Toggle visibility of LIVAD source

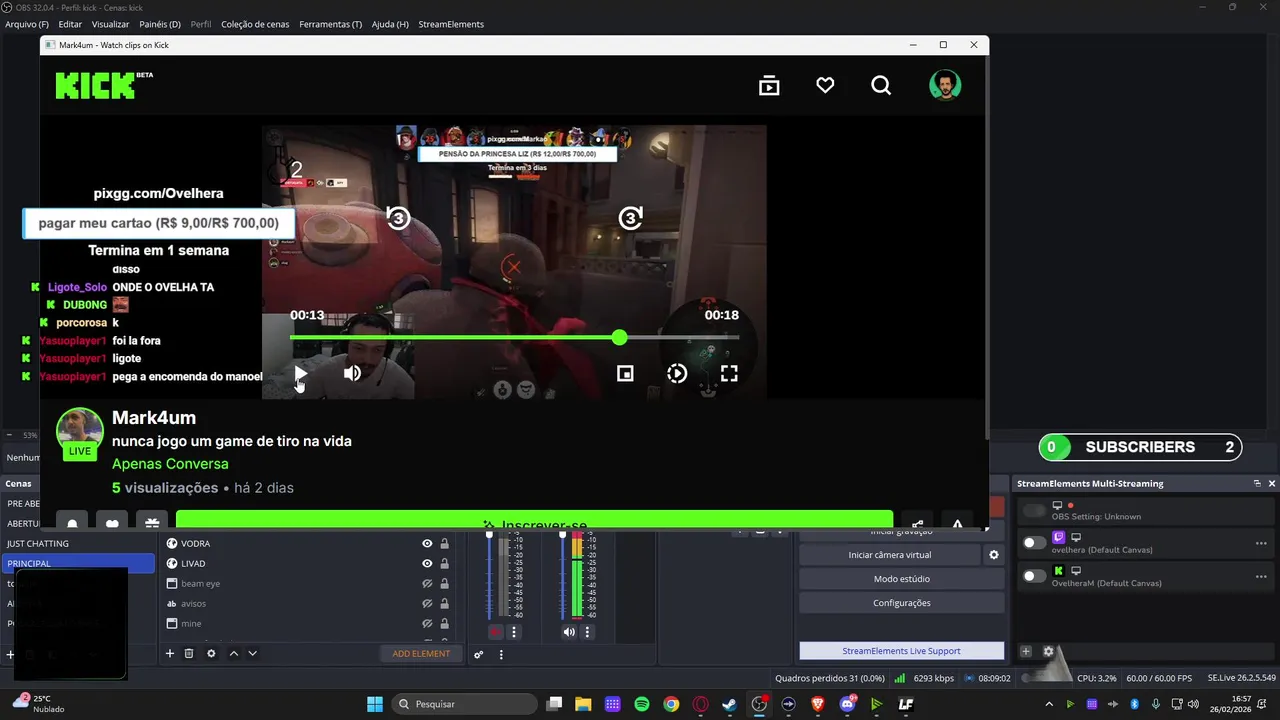[427, 563]
